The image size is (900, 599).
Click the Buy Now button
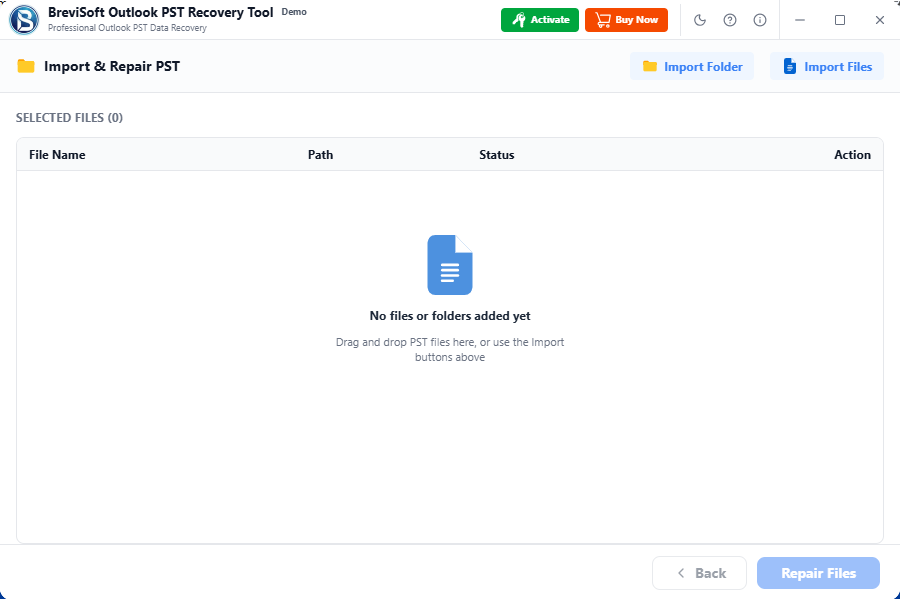(626, 20)
